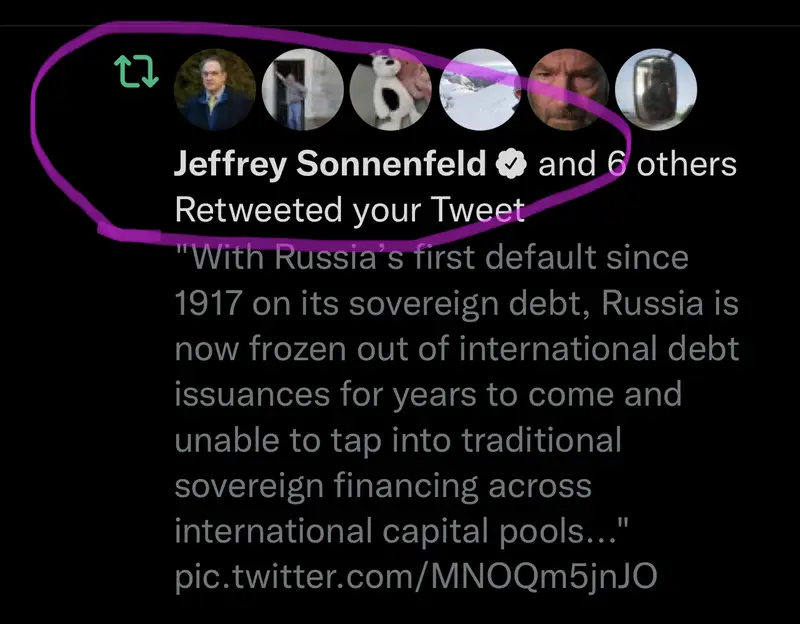Click "and 6 others" to view retweeters
The width and height of the screenshot is (800, 624).
pos(638,164)
